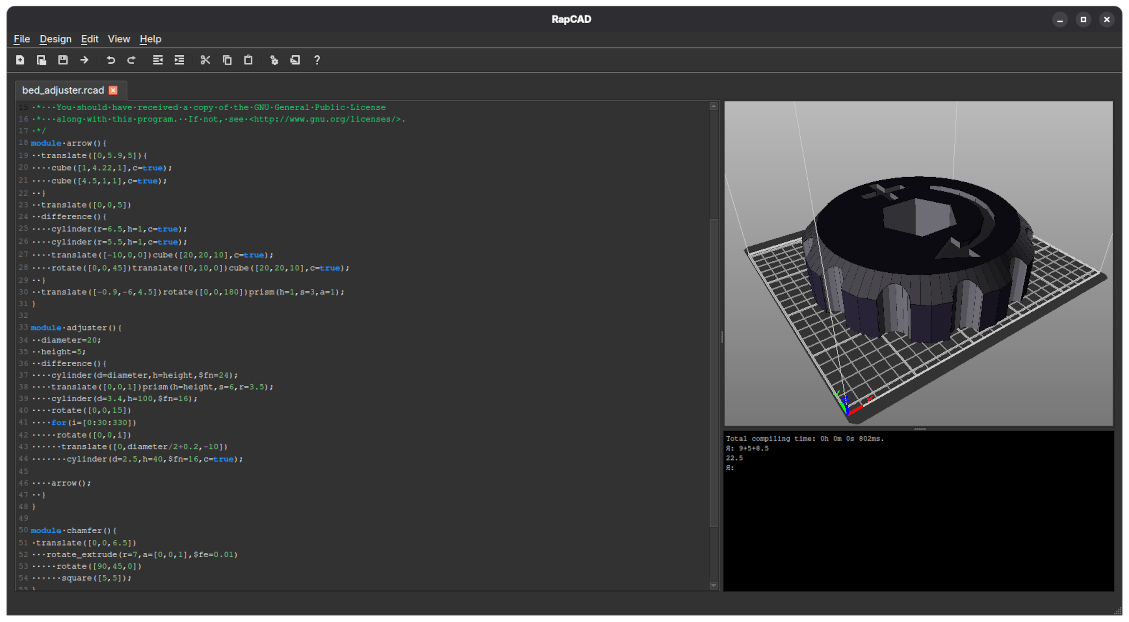Click the 'diameter=20;' code line

coord(71,340)
